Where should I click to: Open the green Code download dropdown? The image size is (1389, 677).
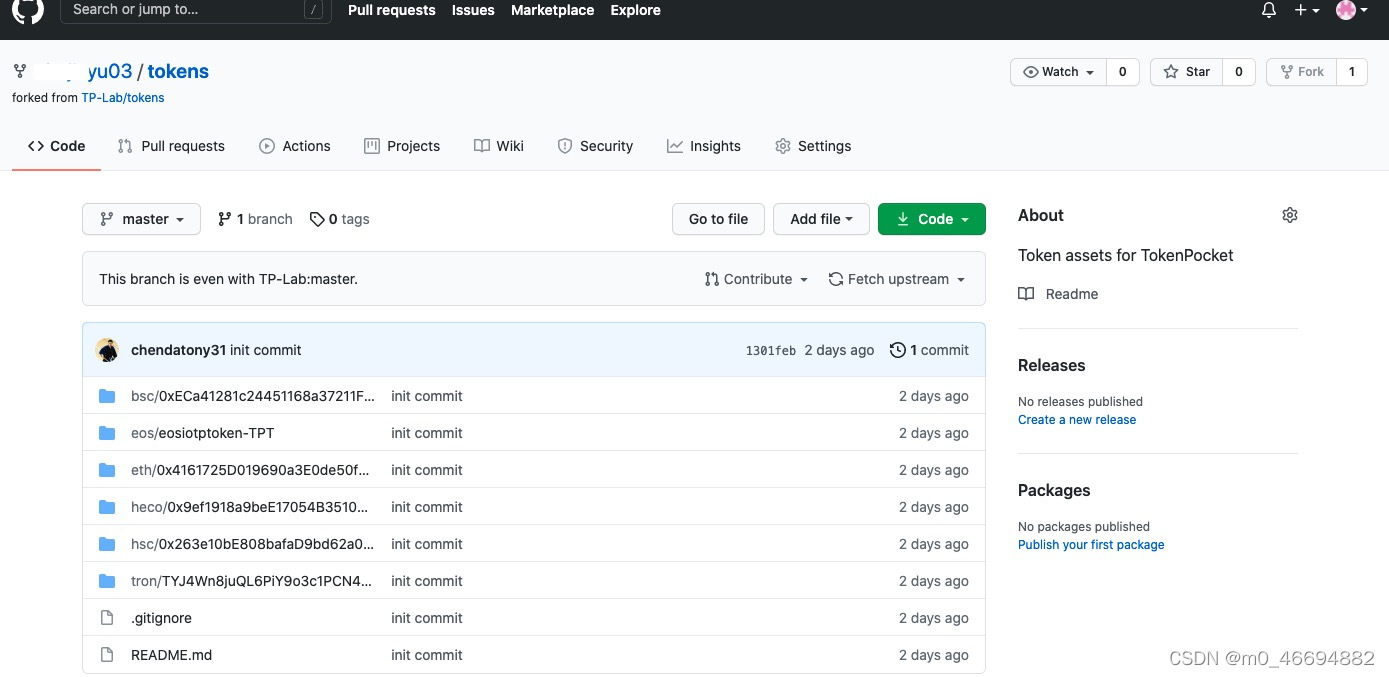pos(932,219)
